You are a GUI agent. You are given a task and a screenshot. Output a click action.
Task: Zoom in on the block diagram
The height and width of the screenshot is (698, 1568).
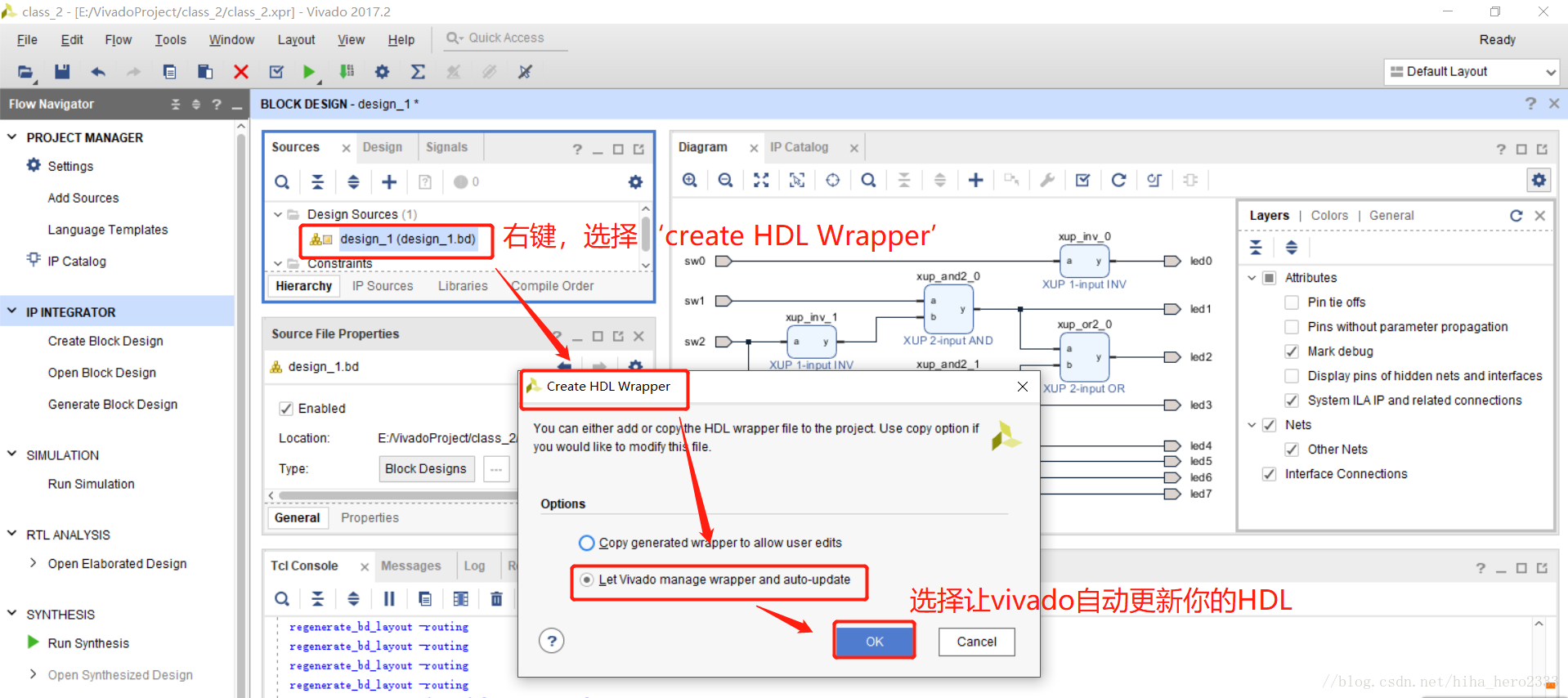(x=690, y=180)
